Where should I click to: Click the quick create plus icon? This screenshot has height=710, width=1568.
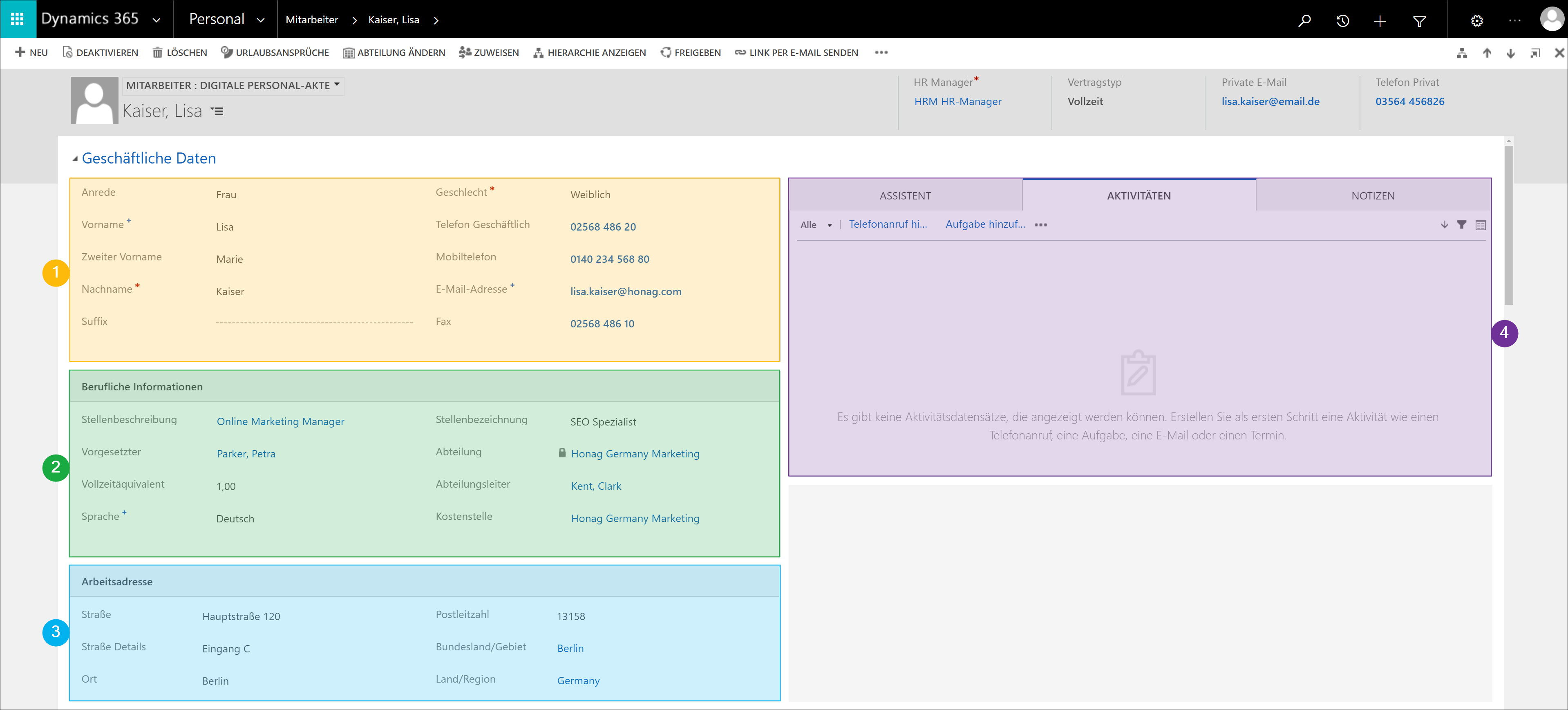pos(1380,21)
